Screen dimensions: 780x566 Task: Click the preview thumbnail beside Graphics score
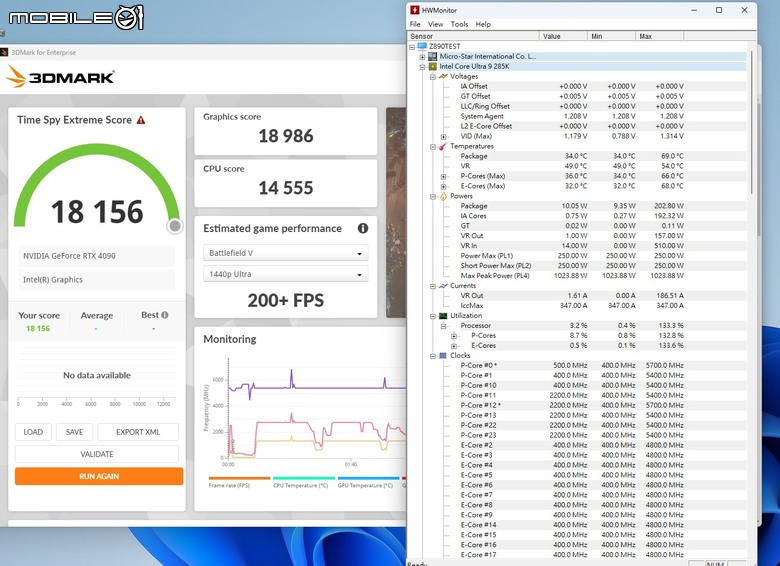pos(396,212)
